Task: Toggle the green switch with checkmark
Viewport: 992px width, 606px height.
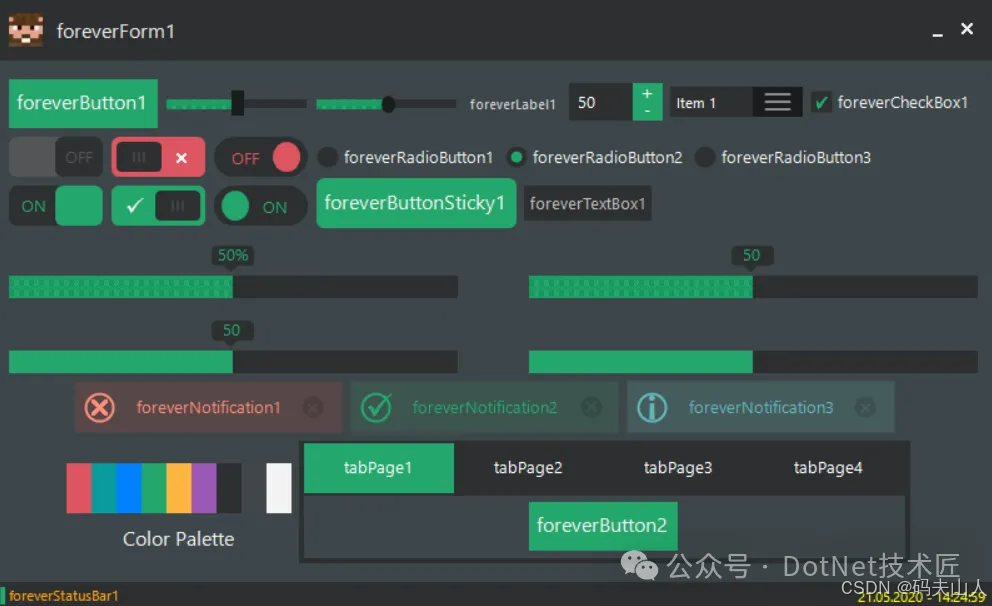Action: [158, 206]
